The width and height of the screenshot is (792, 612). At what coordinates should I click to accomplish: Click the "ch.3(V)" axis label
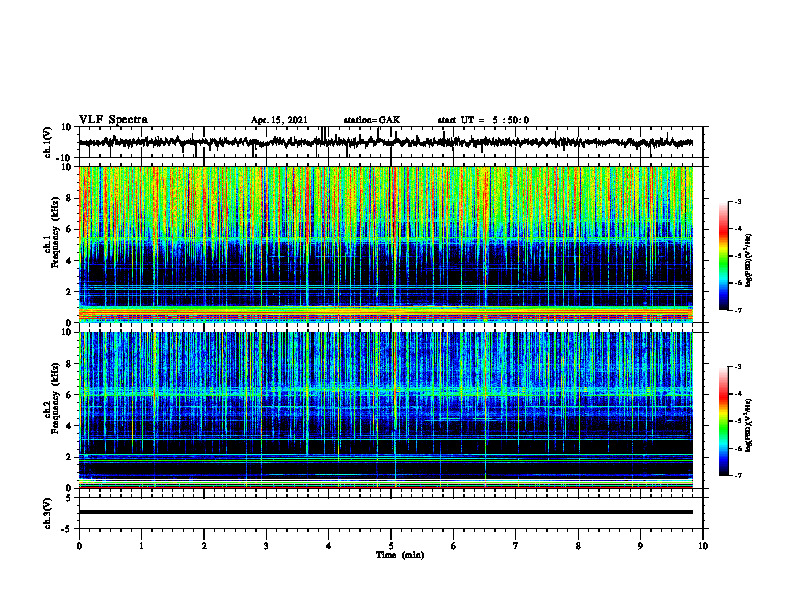(48, 513)
